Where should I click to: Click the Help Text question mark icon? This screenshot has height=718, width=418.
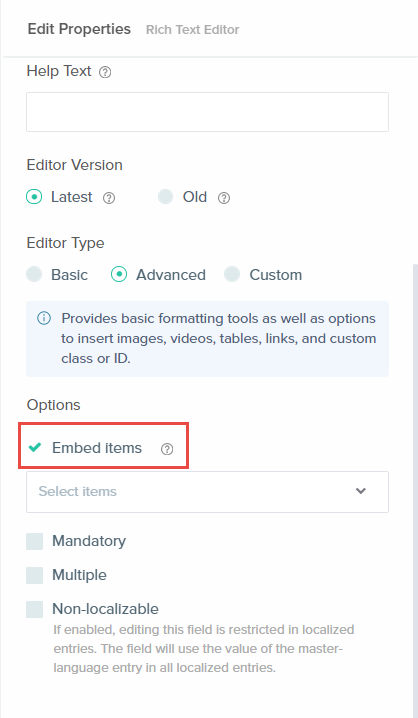tap(105, 72)
